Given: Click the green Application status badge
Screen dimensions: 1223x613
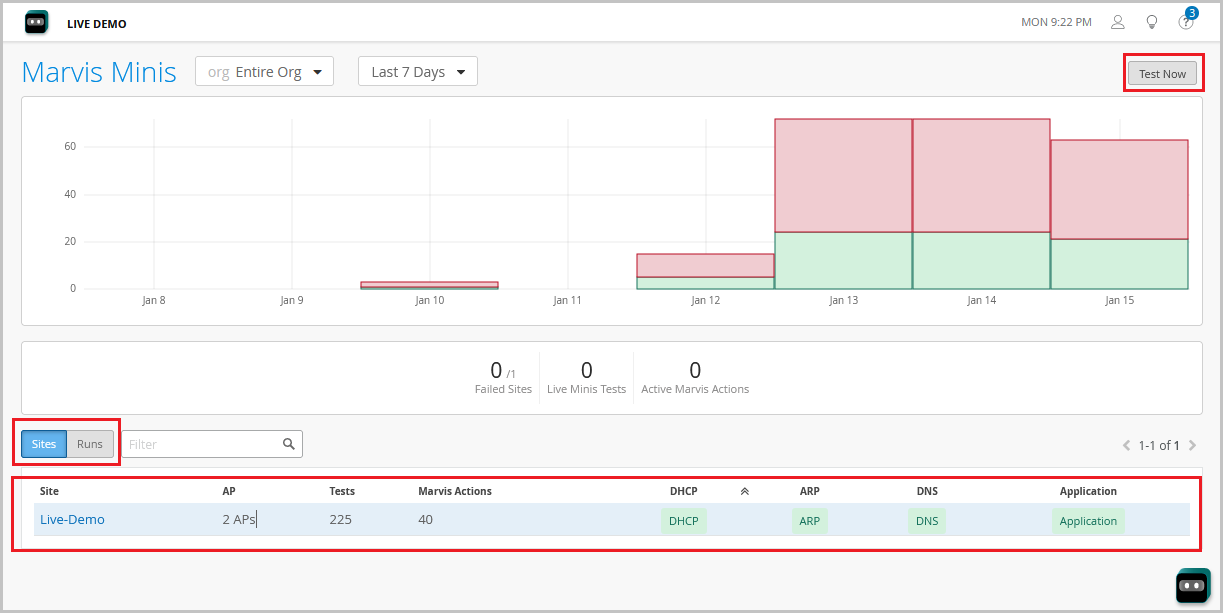Looking at the screenshot, I should pyautogui.click(x=1088, y=521).
